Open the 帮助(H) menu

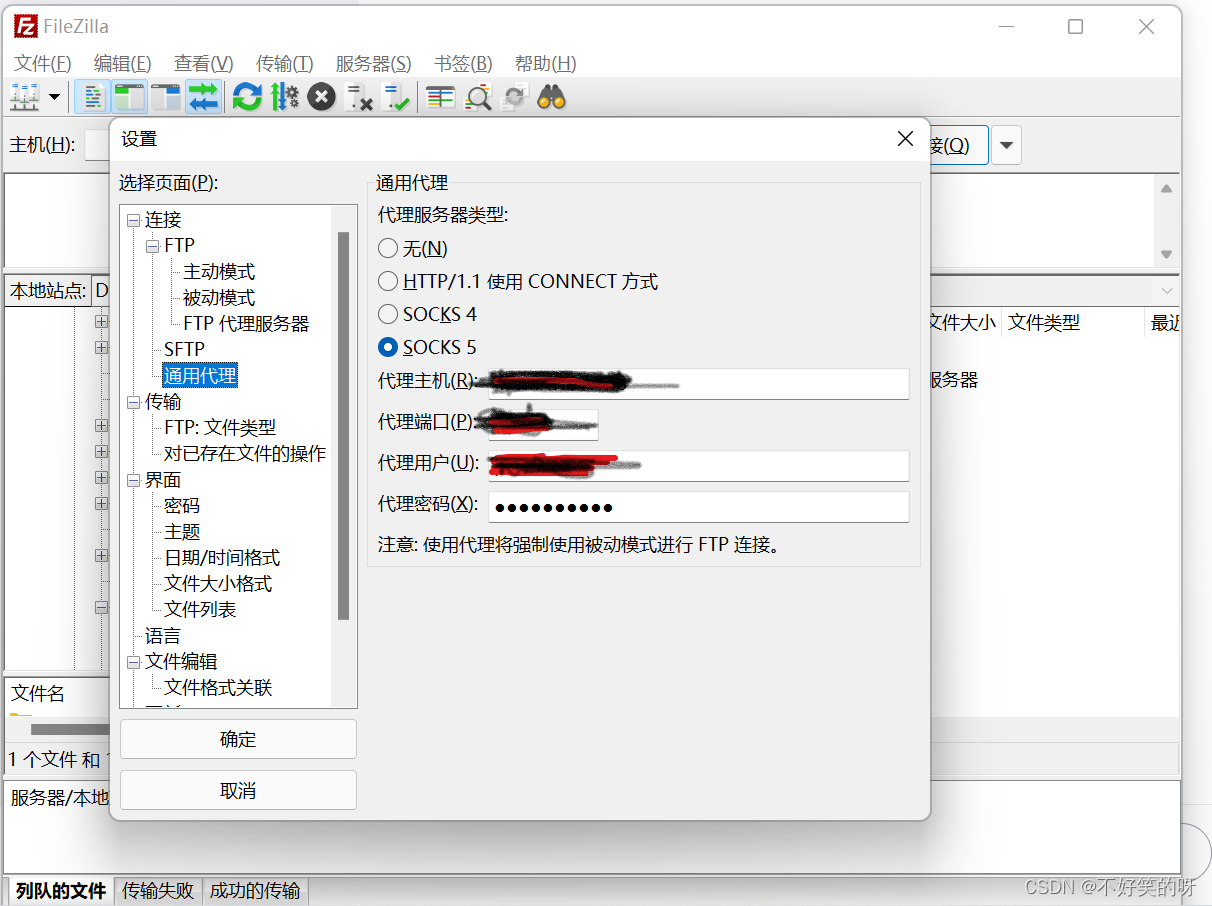coord(545,63)
